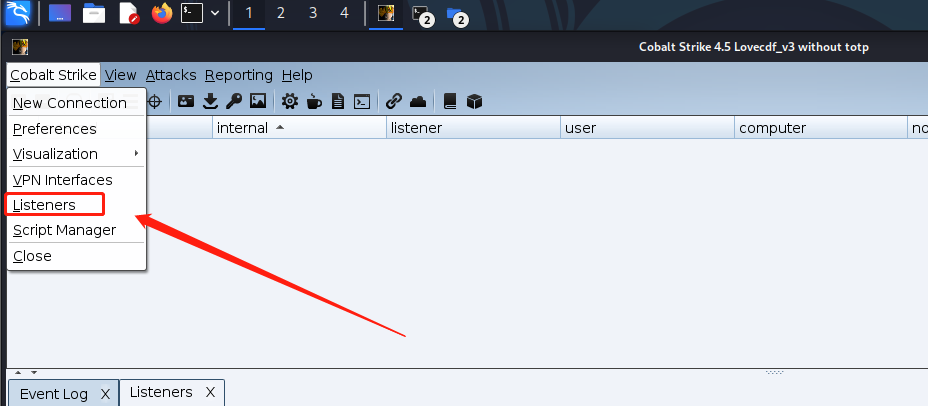Screen dimensions: 928x406
Task: Switch to workspace 3
Action: click(x=312, y=13)
